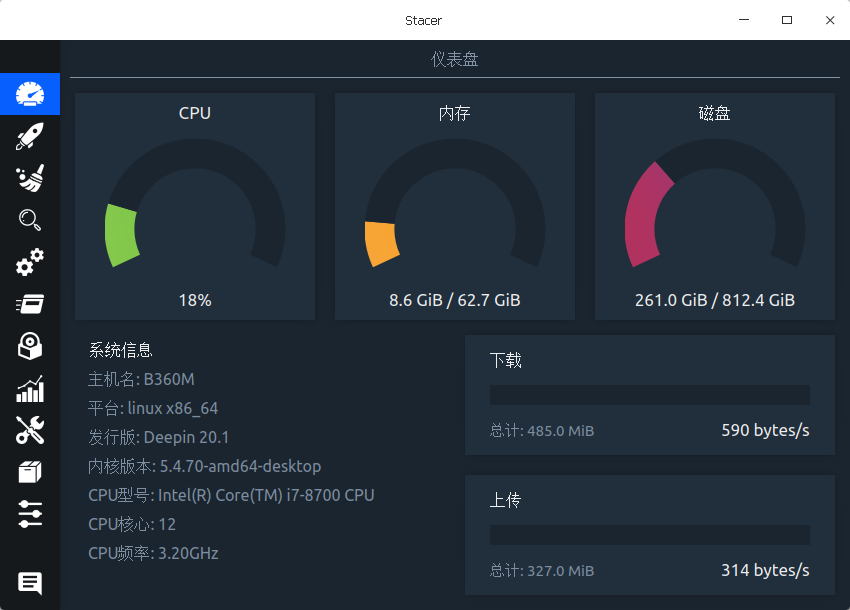Click the 仪表盘 page title
The height and width of the screenshot is (610, 850).
point(455,59)
